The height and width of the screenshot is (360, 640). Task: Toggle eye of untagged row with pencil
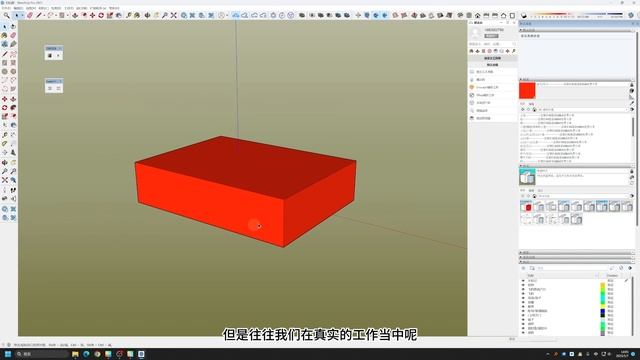click(524, 281)
